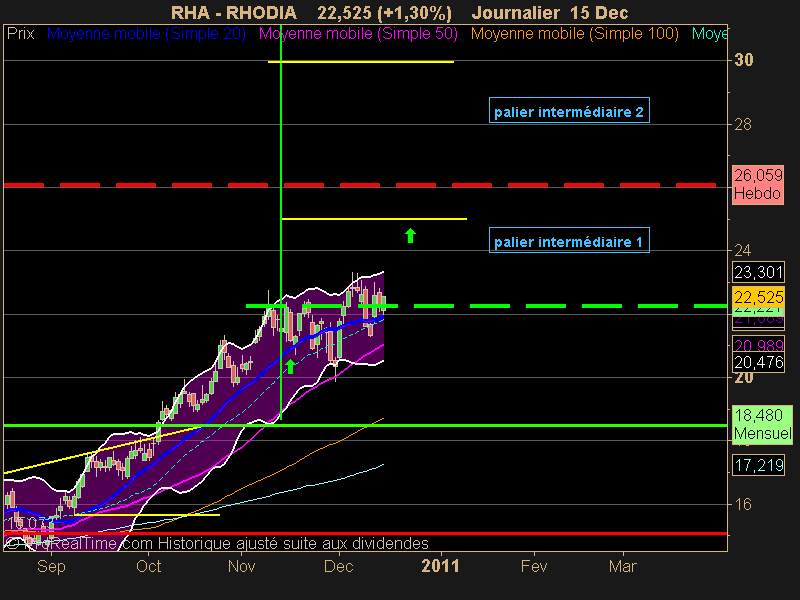
Task: Click 'Moyenne mobile (Simple 20)' legend entry
Action: (x=146, y=34)
